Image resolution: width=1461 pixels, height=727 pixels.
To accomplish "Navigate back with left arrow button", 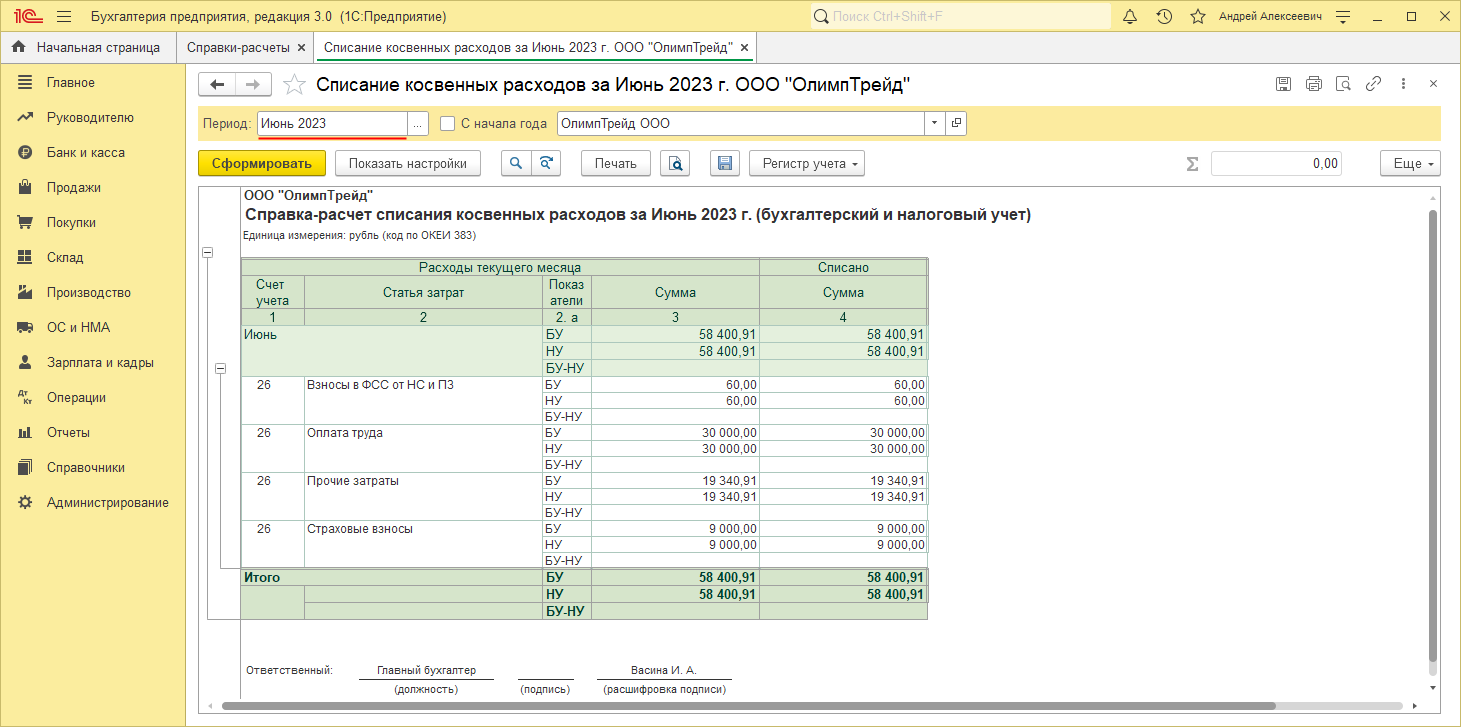I will coord(217,85).
